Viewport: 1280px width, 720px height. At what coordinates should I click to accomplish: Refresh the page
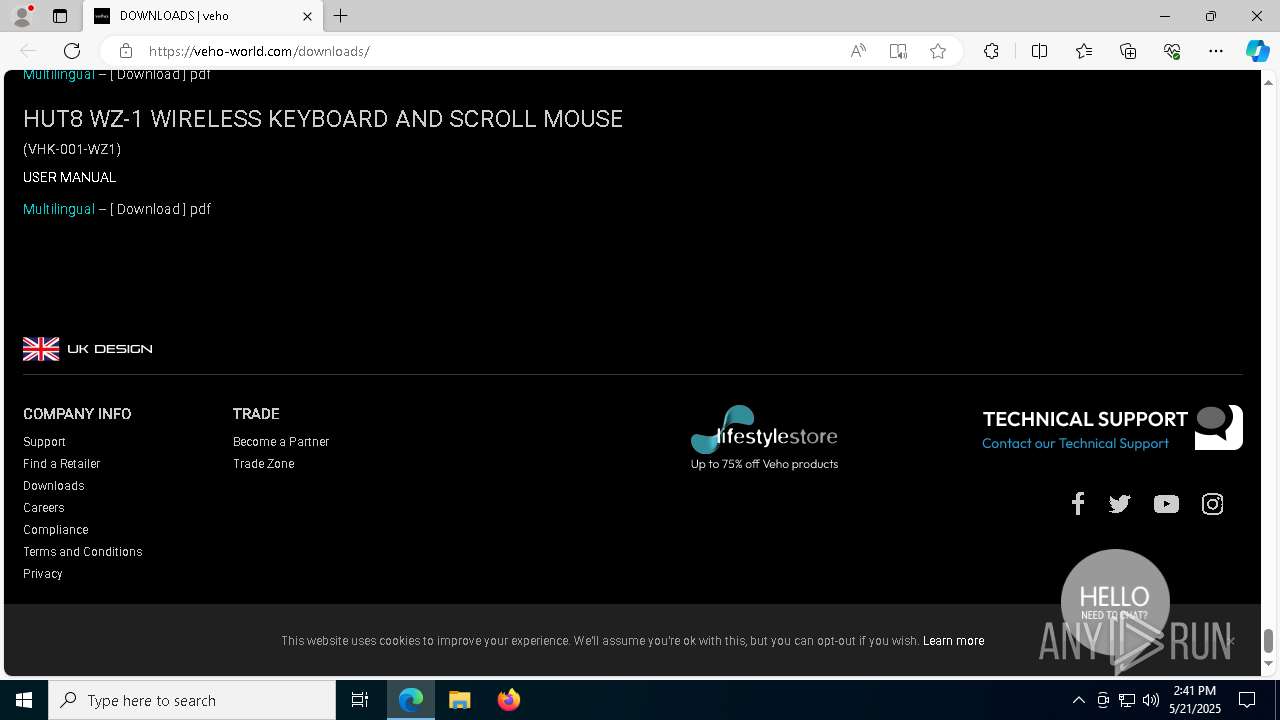coord(72,51)
